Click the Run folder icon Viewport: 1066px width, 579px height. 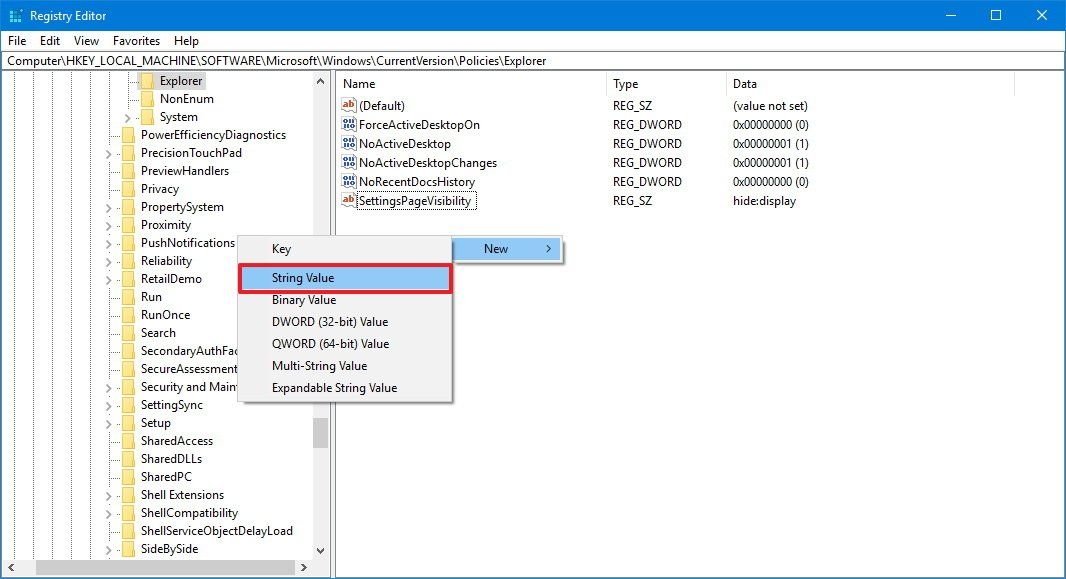click(x=128, y=297)
